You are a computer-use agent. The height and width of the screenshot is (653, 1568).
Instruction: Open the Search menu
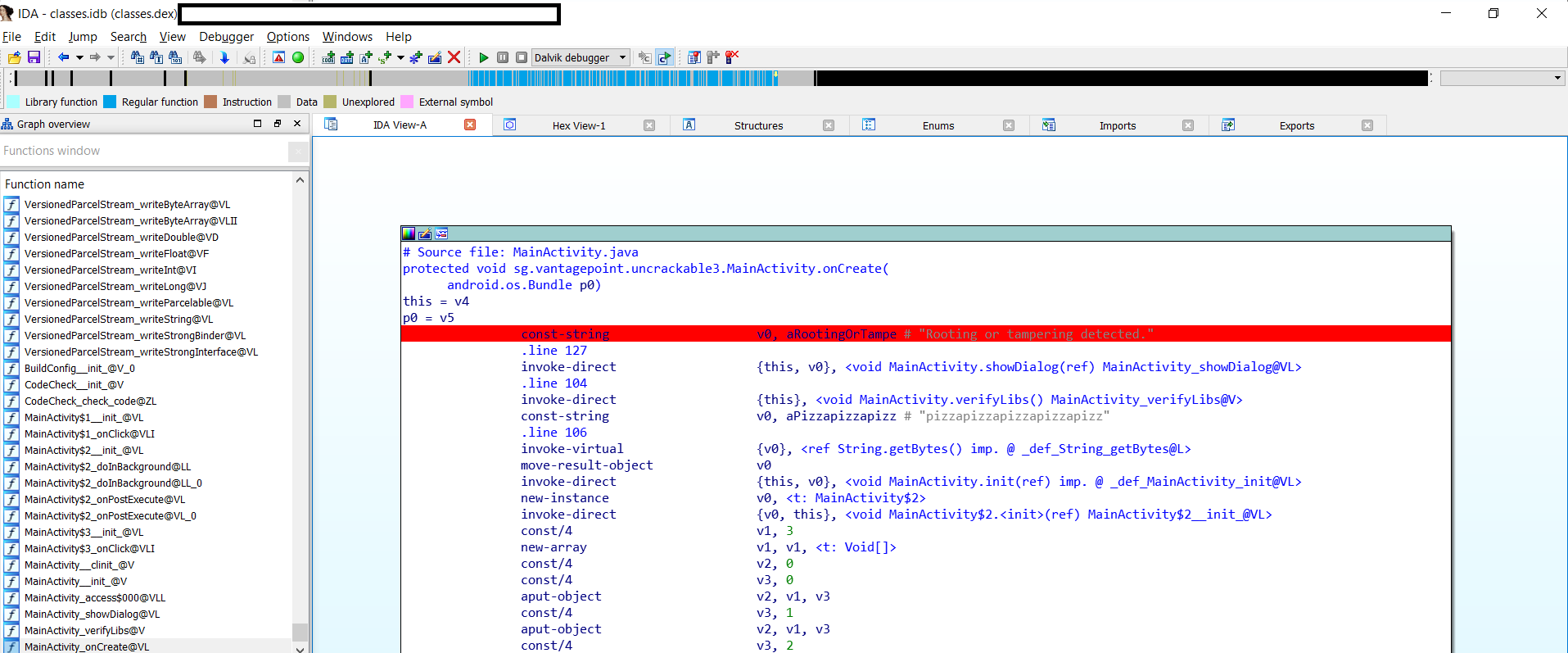click(x=129, y=37)
